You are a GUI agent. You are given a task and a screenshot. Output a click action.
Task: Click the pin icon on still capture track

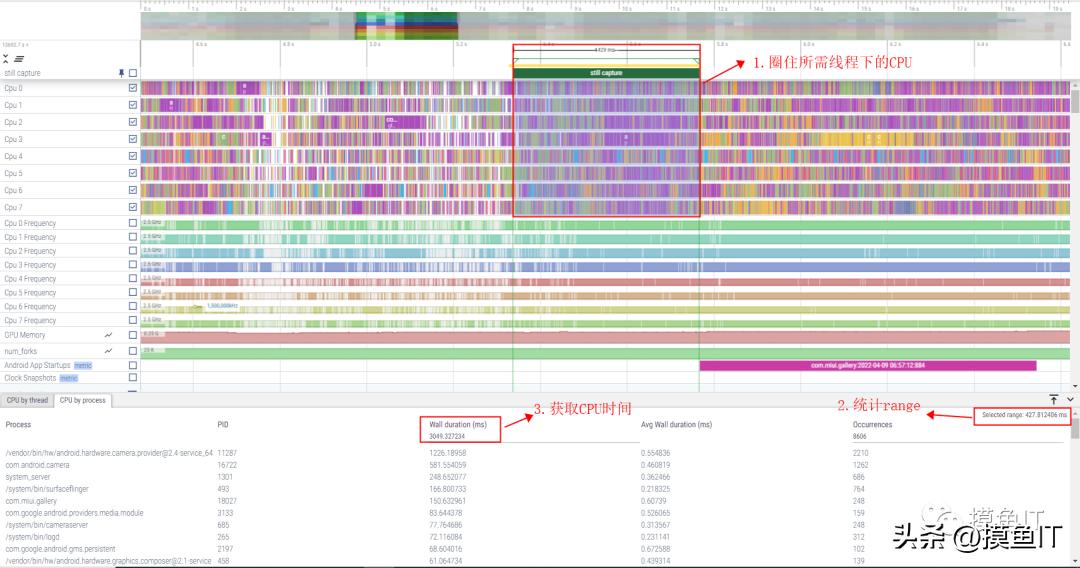tap(122, 73)
